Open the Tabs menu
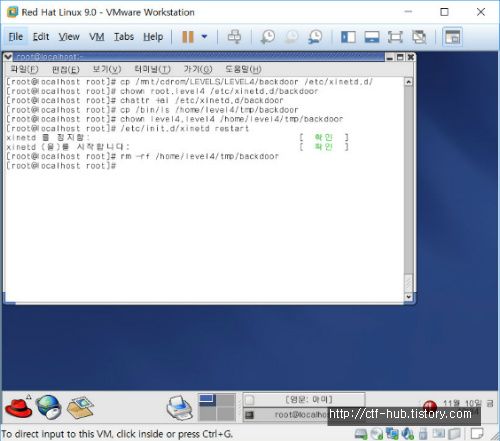 point(124,37)
